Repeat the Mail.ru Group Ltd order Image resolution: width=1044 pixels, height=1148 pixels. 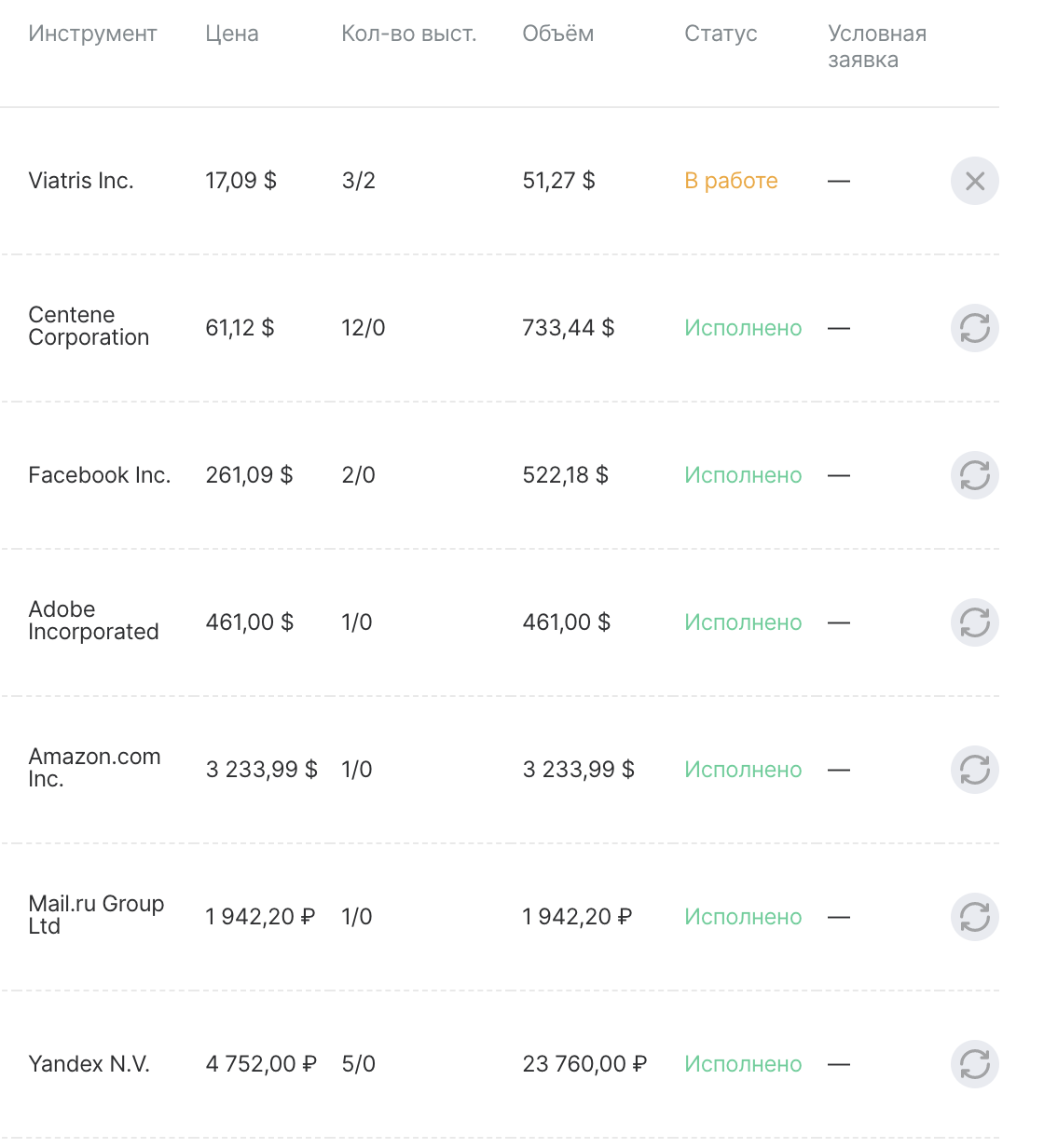point(974,917)
